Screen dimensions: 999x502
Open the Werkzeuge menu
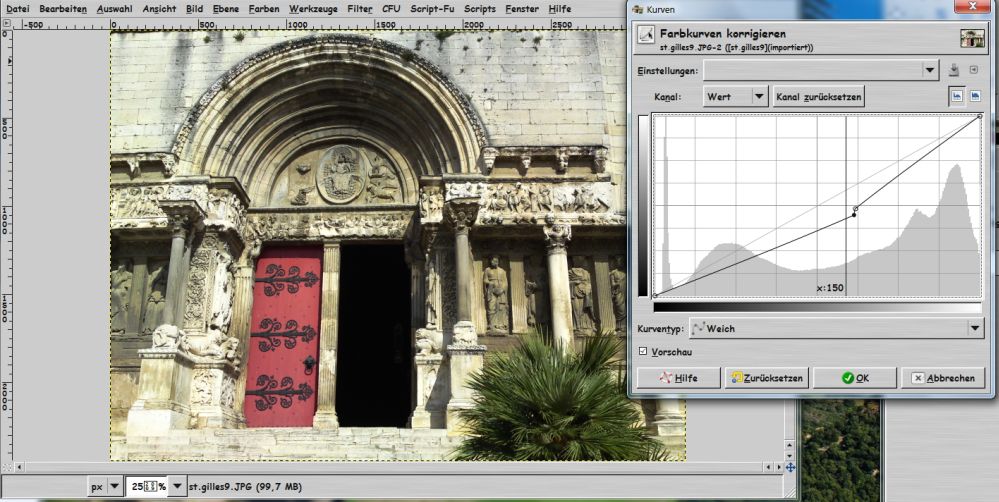click(313, 8)
